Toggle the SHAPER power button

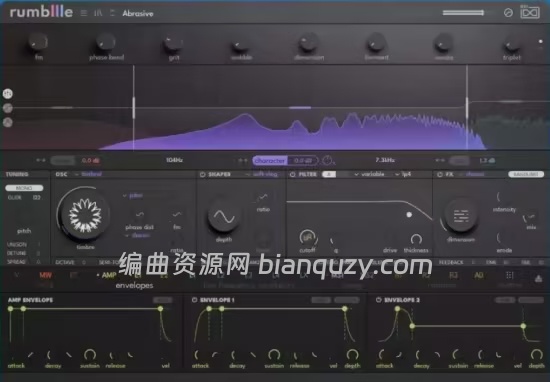(x=202, y=174)
